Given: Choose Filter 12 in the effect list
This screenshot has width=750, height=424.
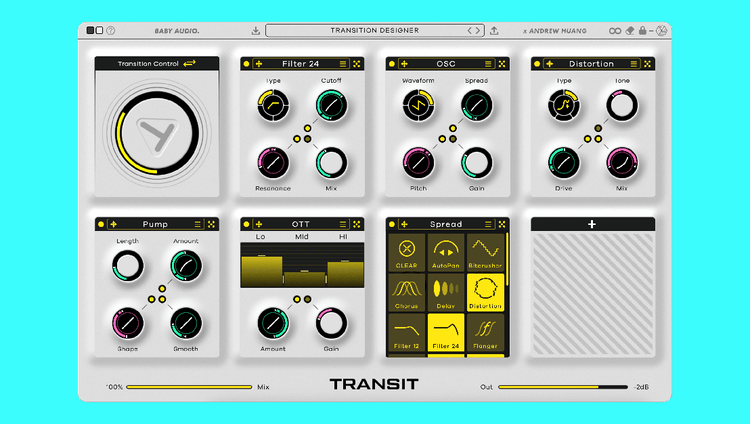Looking at the screenshot, I should point(407,333).
